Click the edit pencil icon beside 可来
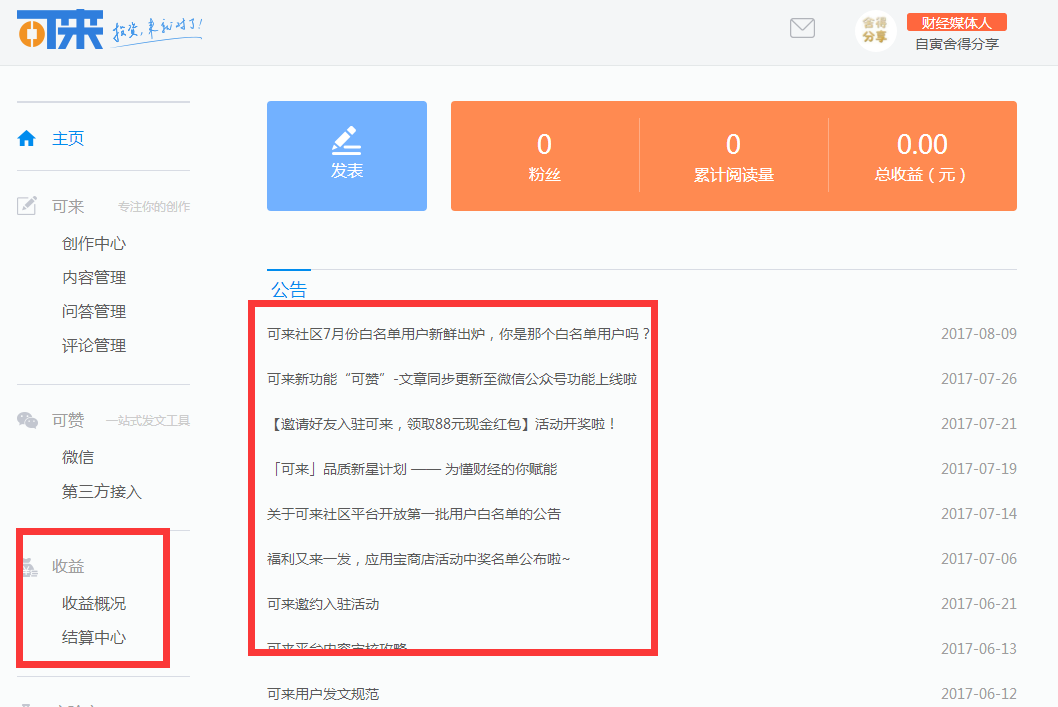The height and width of the screenshot is (707, 1058). tap(26, 206)
